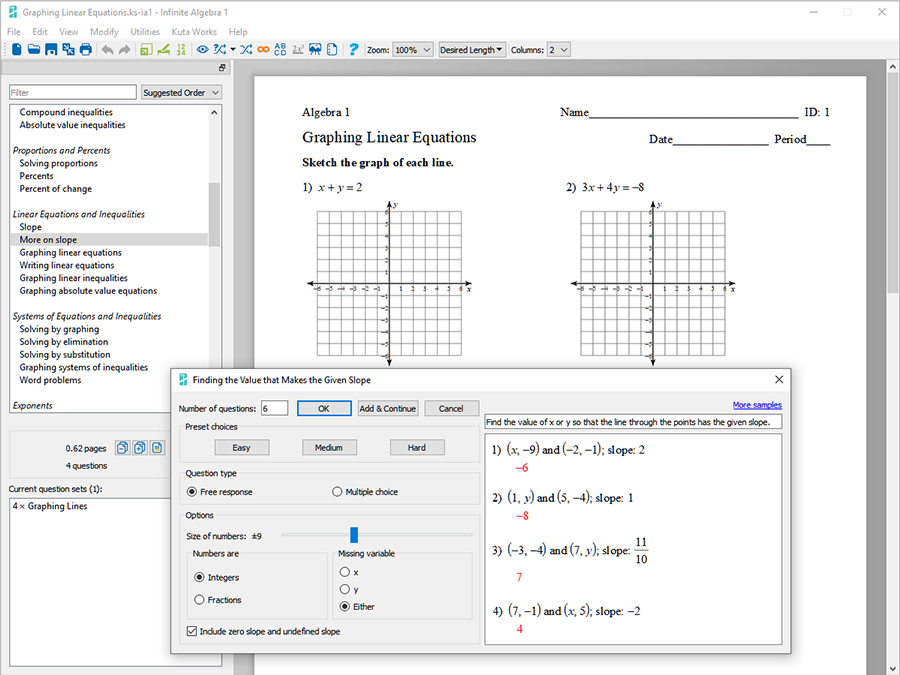This screenshot has width=900, height=675.
Task: Click the page layout icon before Help
Action: pyautogui.click(x=332, y=50)
